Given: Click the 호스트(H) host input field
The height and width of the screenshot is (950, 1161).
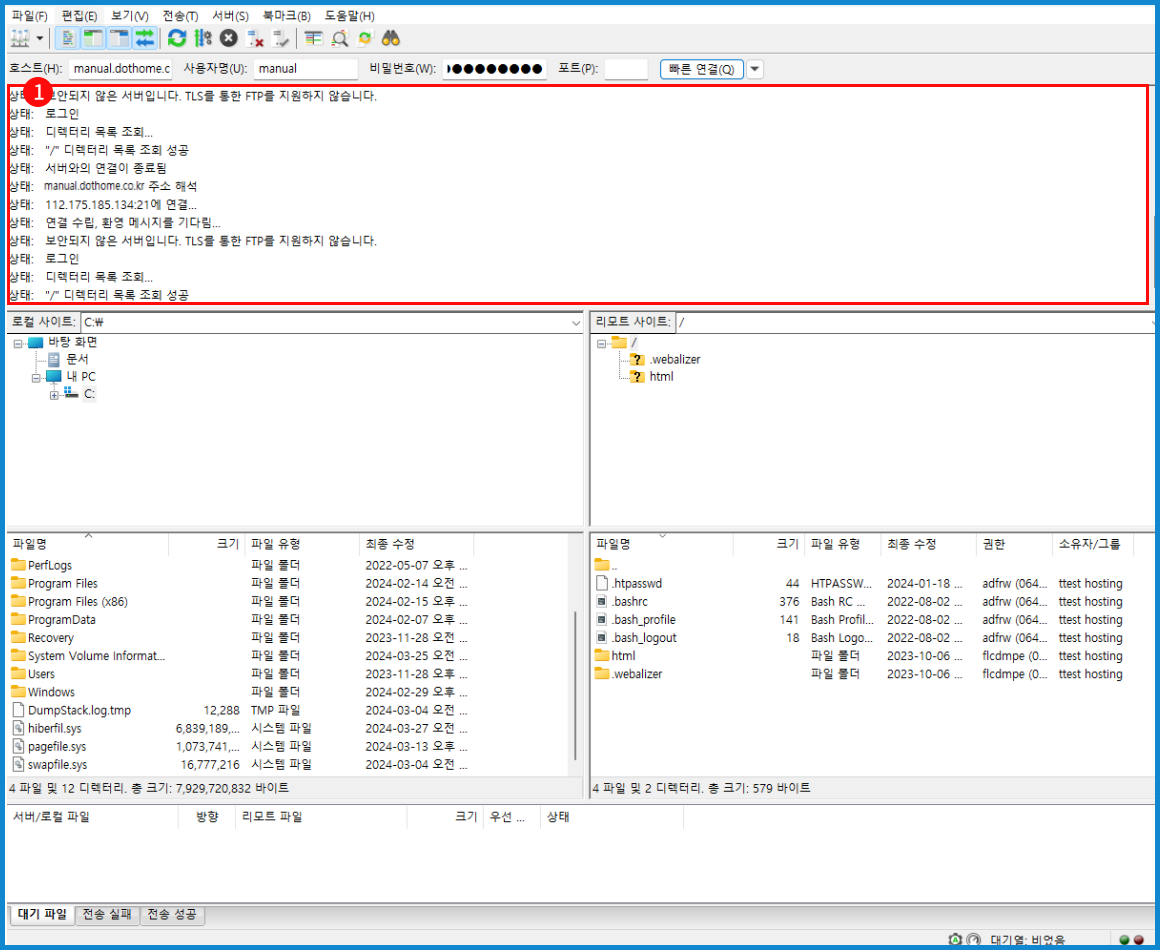Looking at the screenshot, I should (x=120, y=69).
